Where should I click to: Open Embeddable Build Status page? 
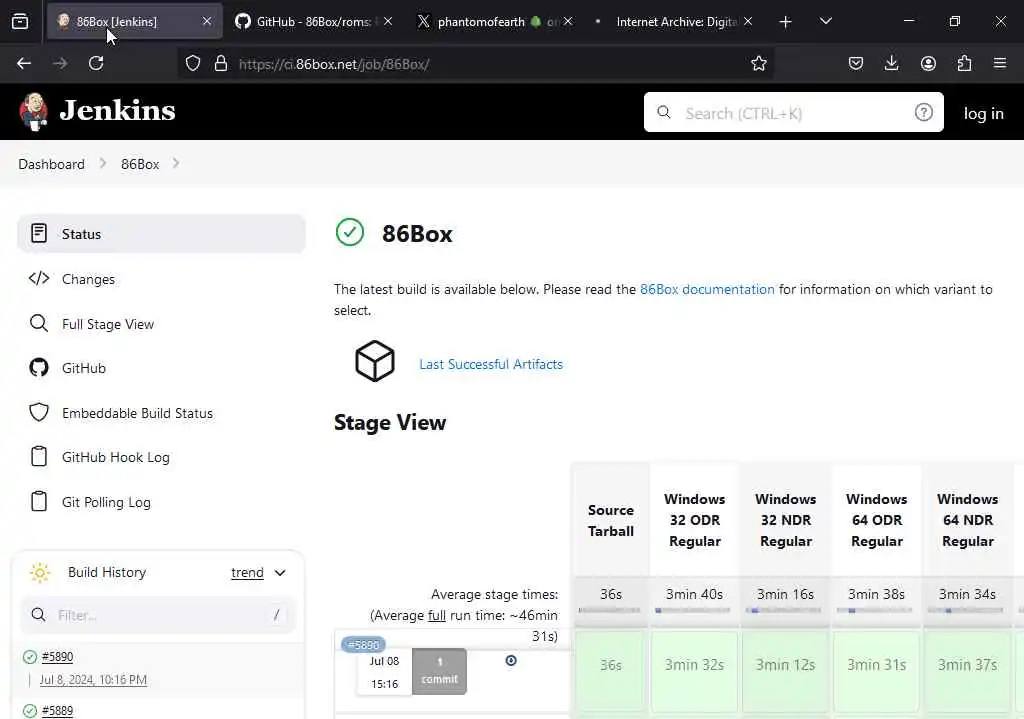point(137,413)
